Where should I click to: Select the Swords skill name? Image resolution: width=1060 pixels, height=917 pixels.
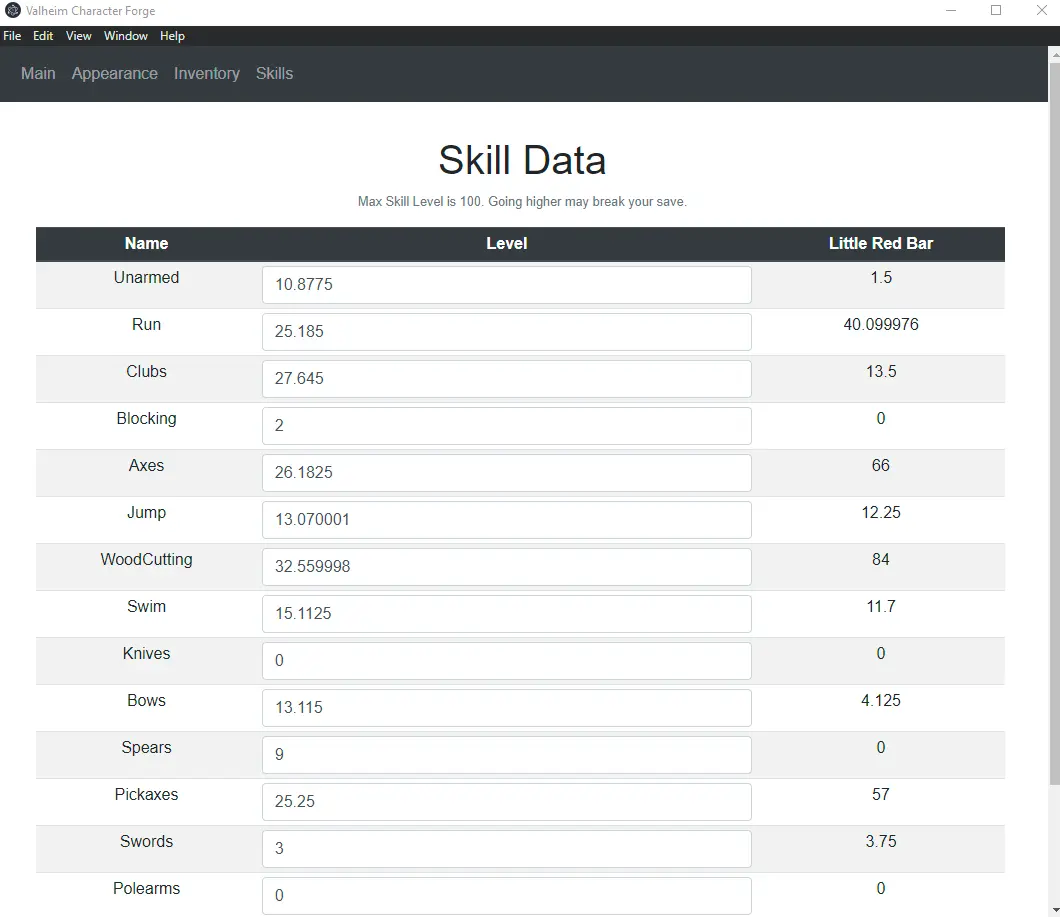pyautogui.click(x=147, y=841)
